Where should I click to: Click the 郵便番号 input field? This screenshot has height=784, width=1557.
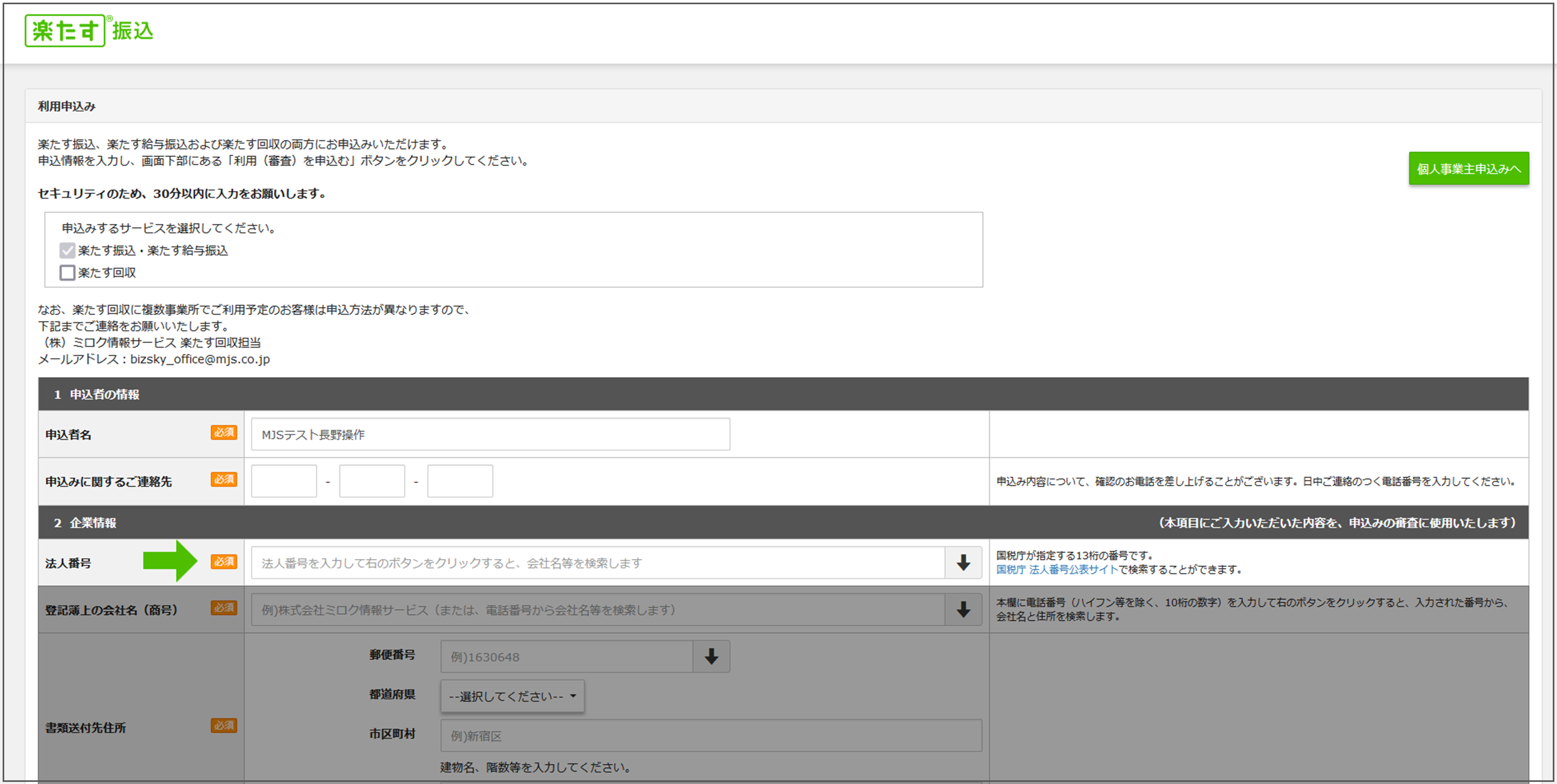[x=566, y=656]
